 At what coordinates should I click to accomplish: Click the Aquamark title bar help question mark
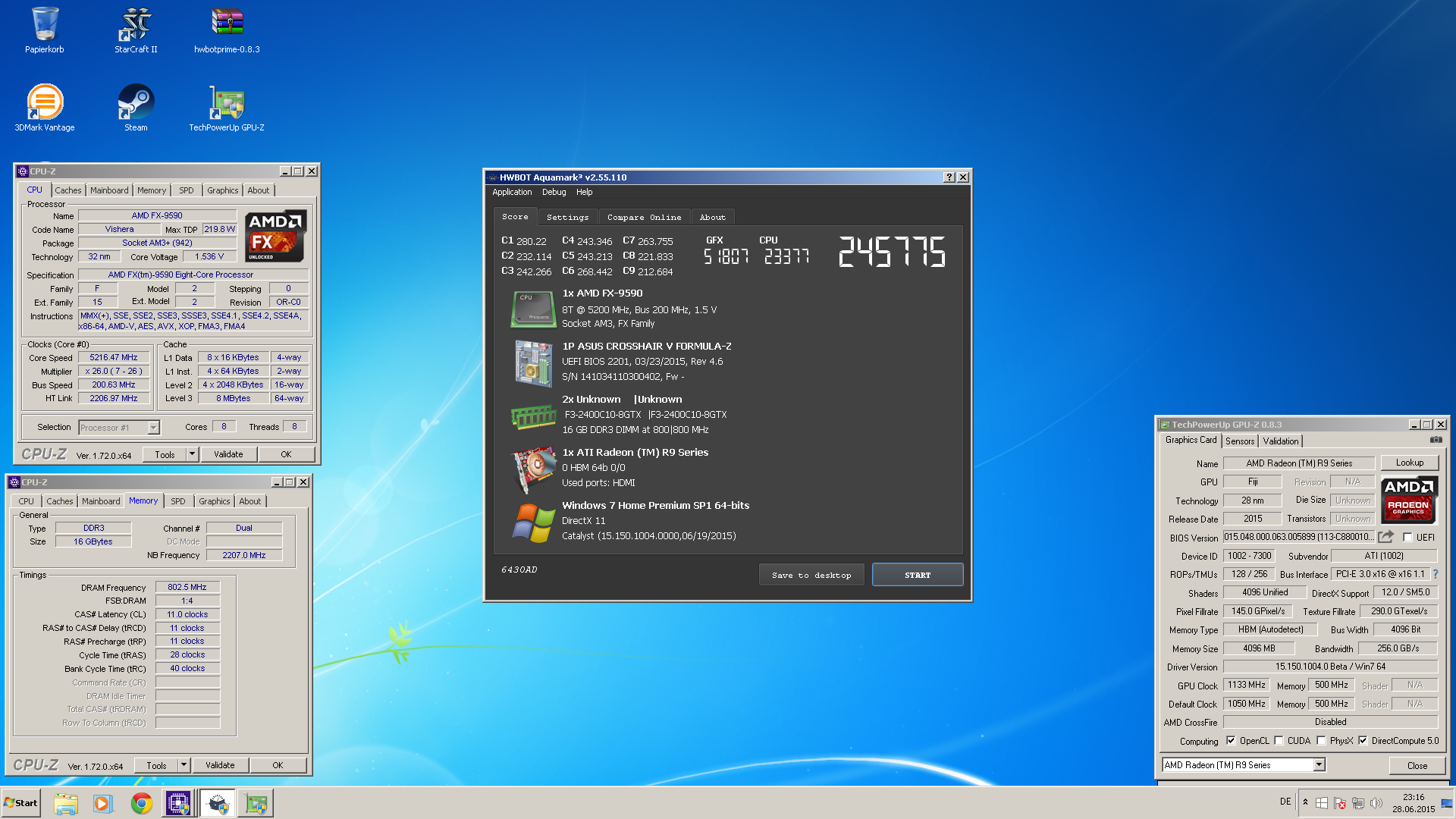pyautogui.click(x=949, y=177)
